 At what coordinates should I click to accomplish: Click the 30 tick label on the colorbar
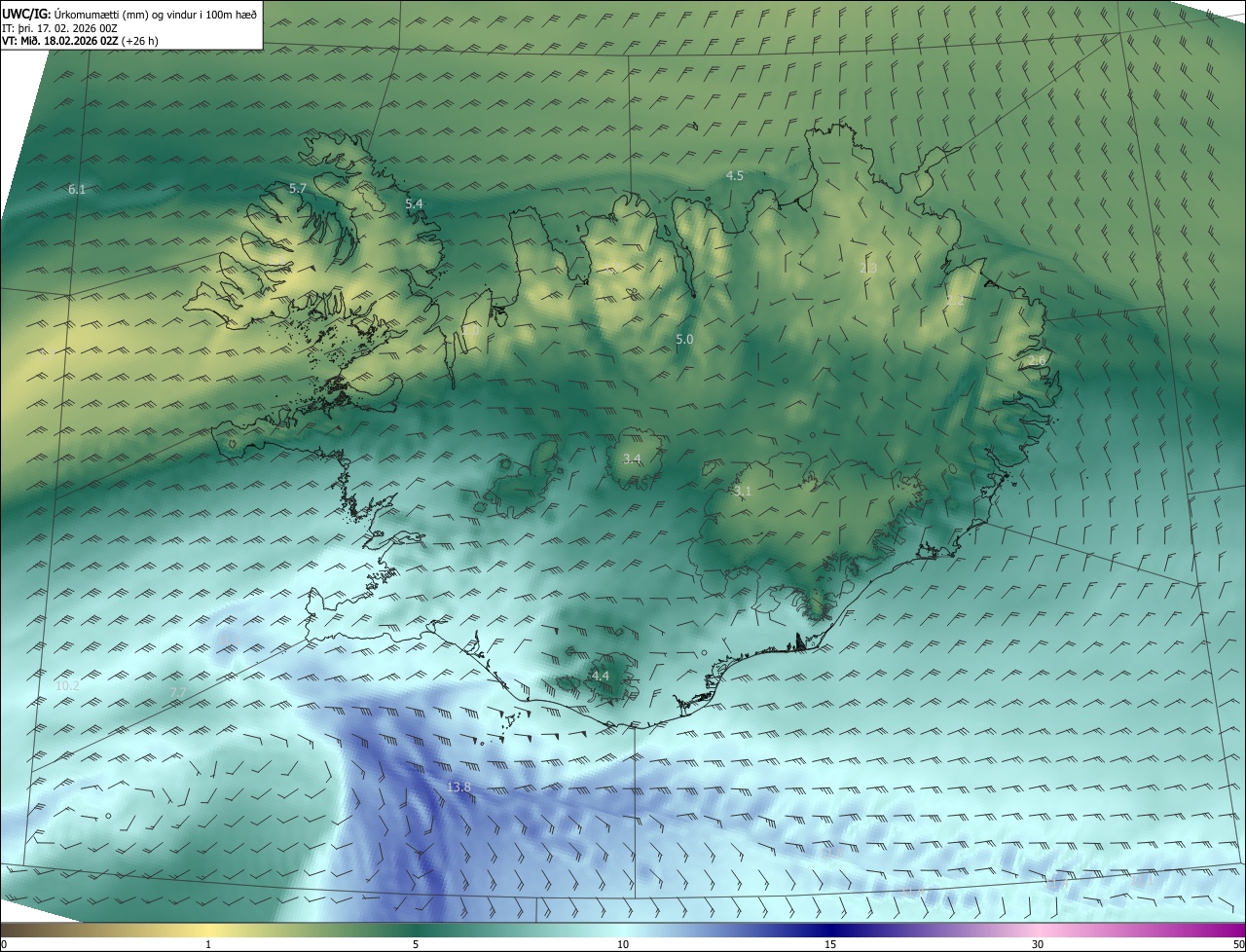click(x=1038, y=944)
